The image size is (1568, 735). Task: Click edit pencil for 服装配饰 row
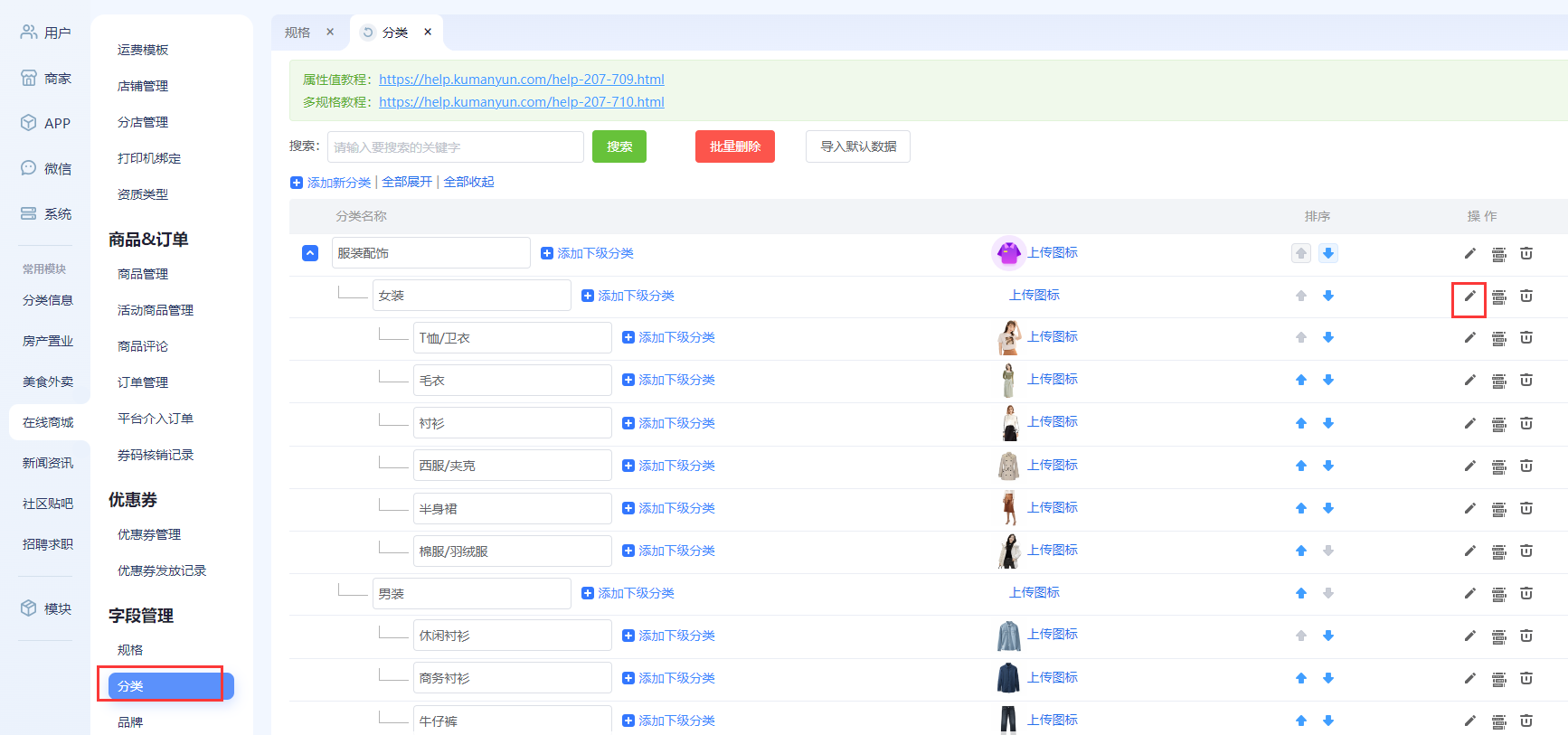(1469, 253)
